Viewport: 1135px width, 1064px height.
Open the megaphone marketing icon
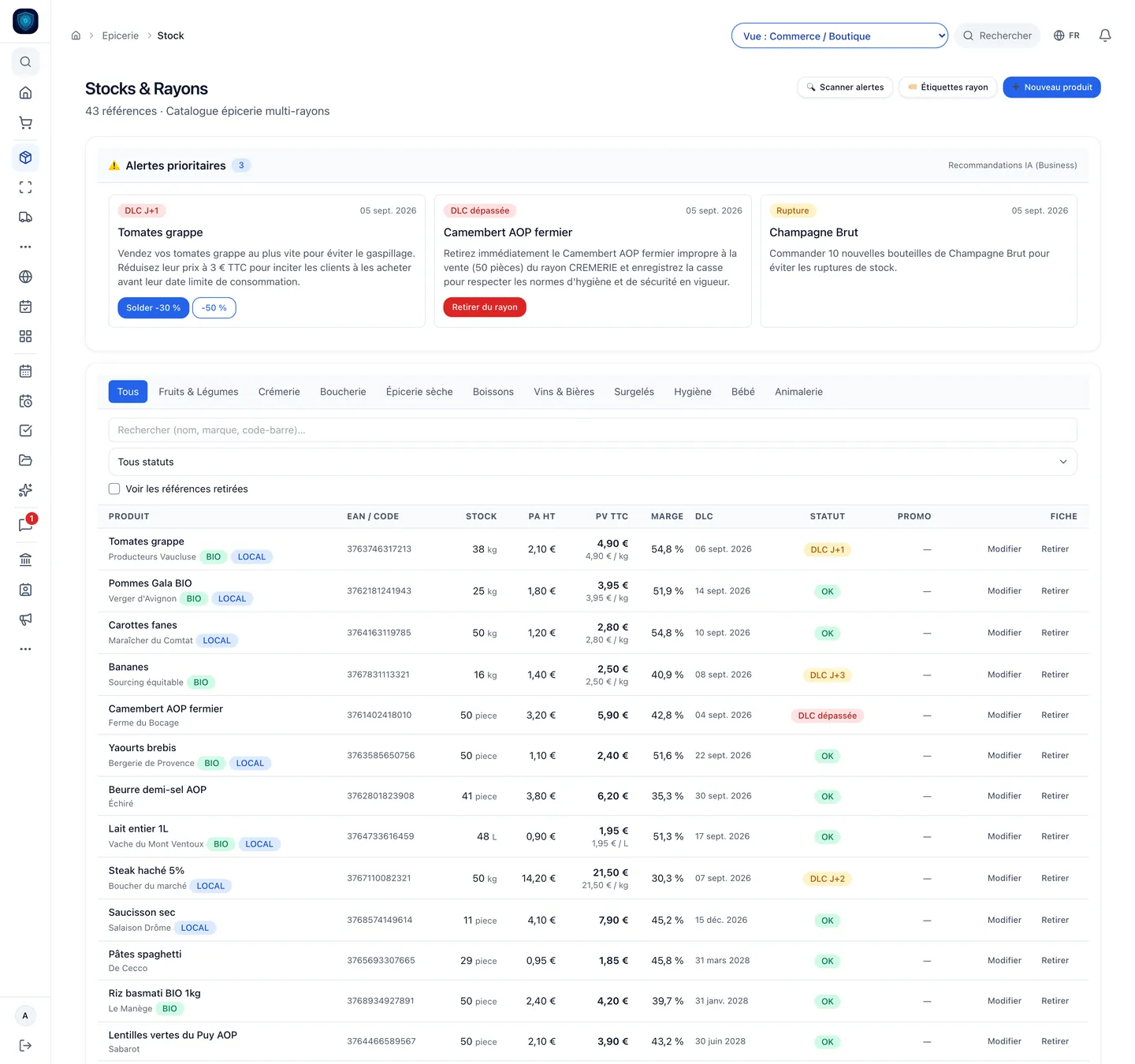pos(25,619)
